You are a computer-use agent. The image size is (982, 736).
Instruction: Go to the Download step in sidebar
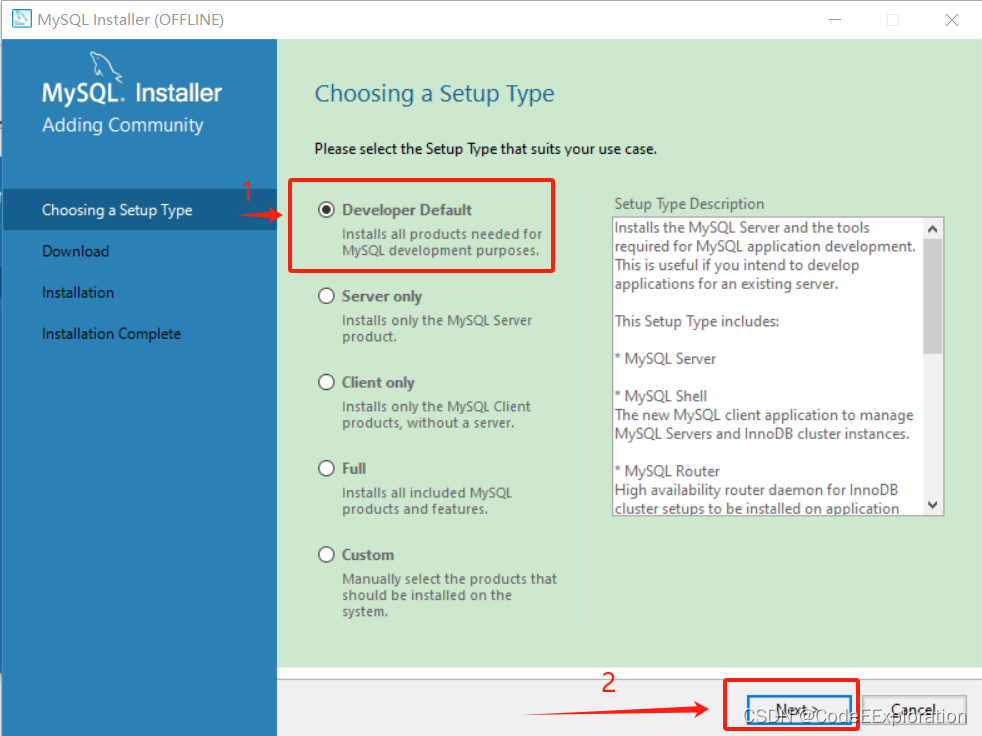click(76, 251)
